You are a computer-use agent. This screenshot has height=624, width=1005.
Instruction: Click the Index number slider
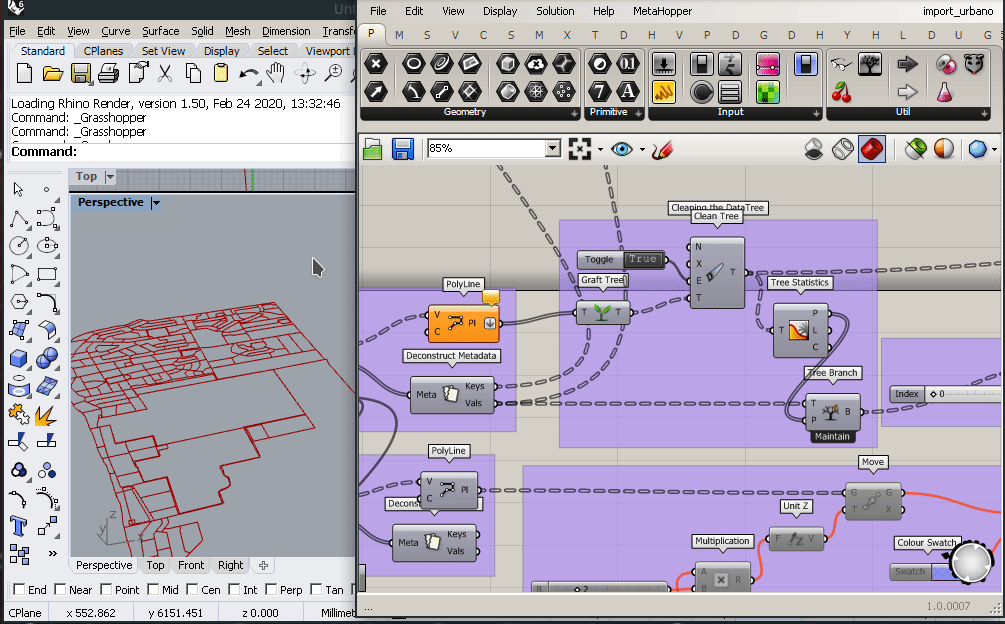point(945,394)
